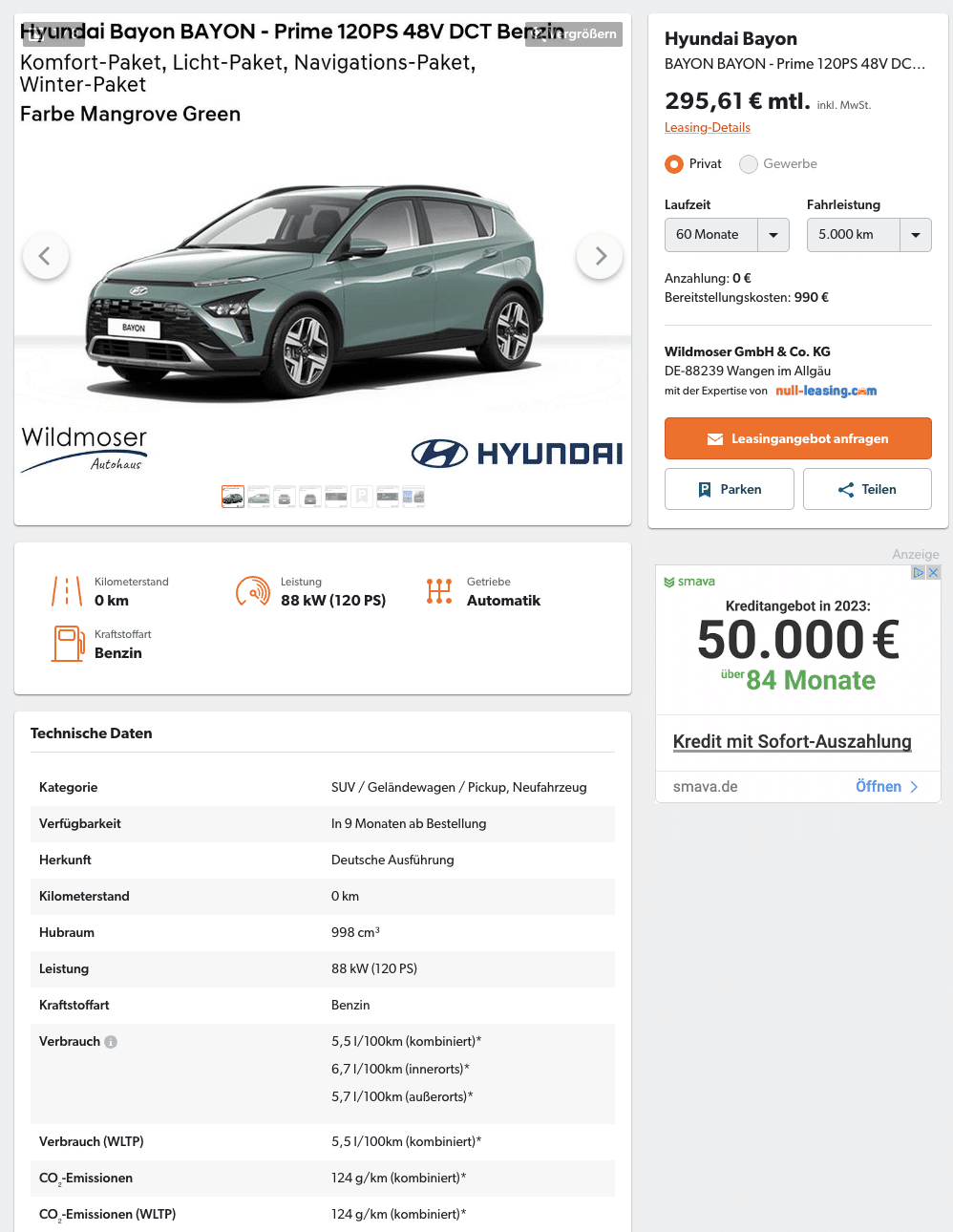Screen dimensions: 953x1232
Task: Select the last gallery thumbnail
Action: click(413, 497)
